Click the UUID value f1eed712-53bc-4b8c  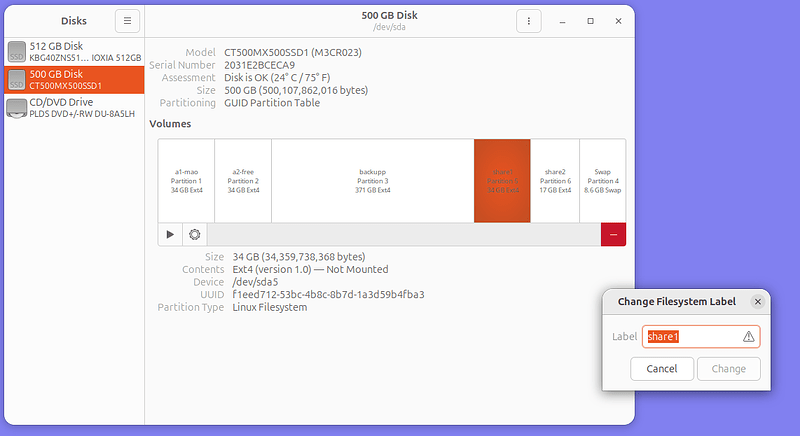[x=328, y=295]
